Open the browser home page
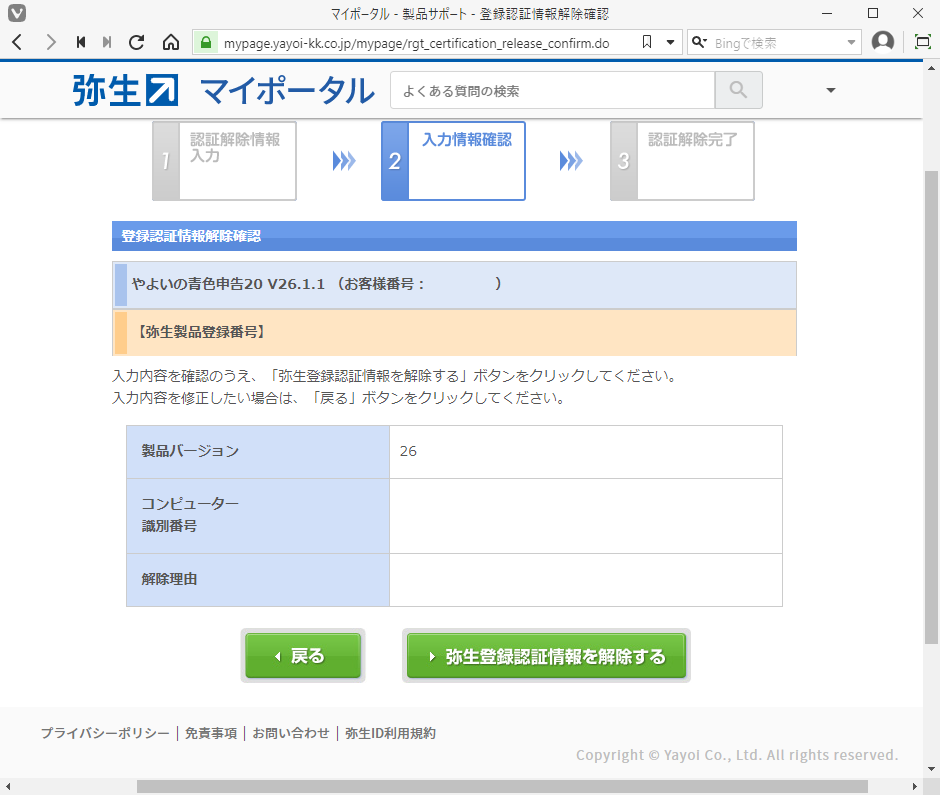The image size is (940, 795). (171, 42)
